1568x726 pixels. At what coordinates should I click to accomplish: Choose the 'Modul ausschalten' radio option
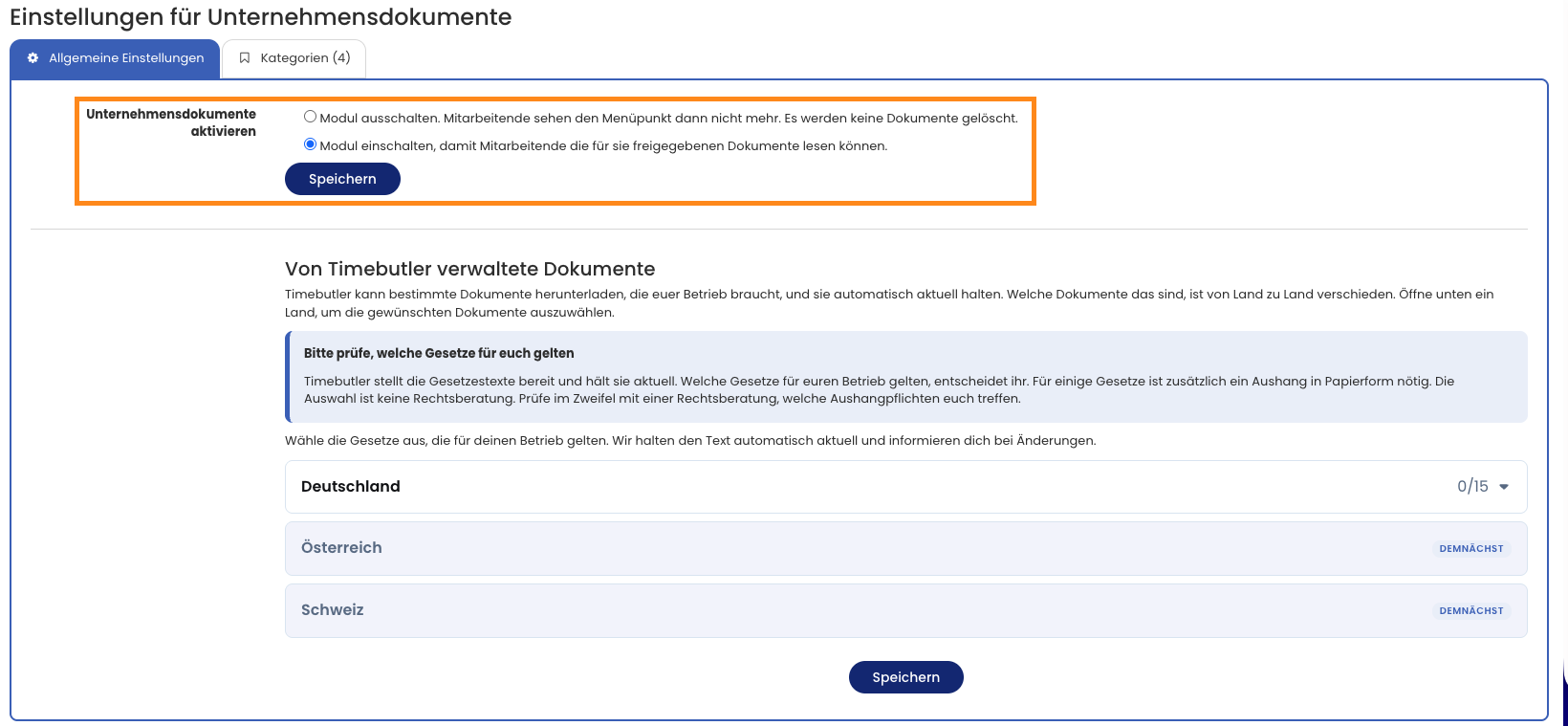(x=310, y=117)
